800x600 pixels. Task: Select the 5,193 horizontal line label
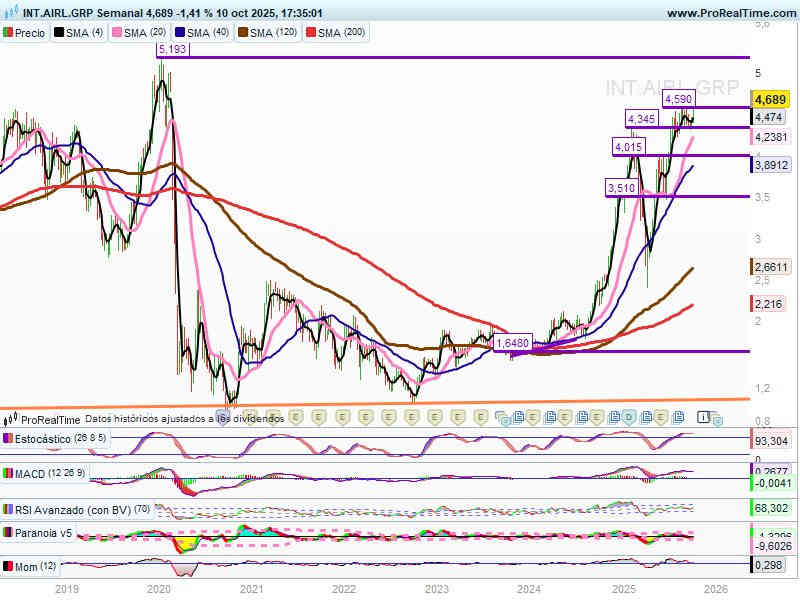[x=172, y=49]
